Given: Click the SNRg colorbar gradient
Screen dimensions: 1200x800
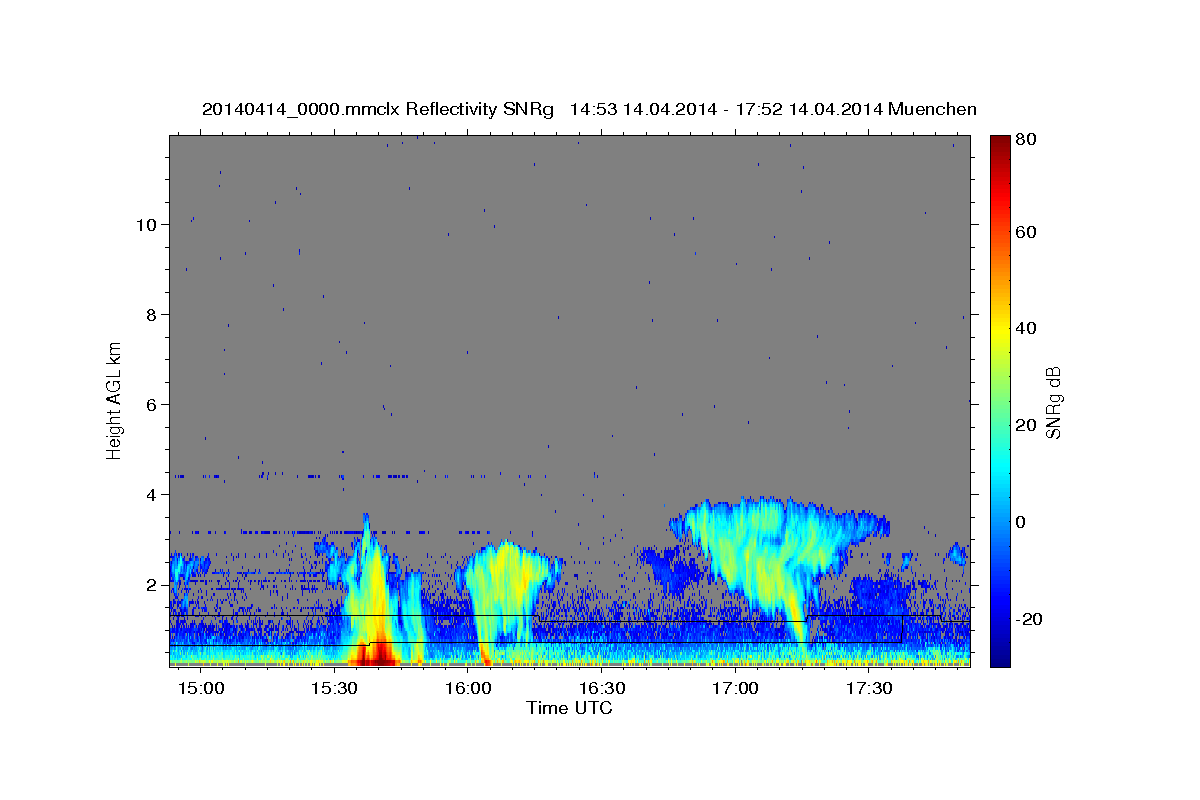Looking at the screenshot, I should pos(999,401).
